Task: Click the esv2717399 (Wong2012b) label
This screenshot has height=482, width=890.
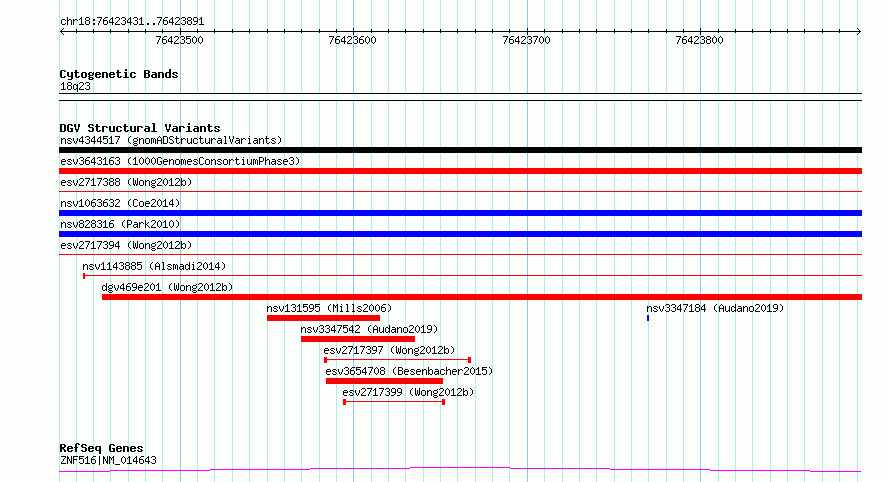Action: click(x=408, y=392)
